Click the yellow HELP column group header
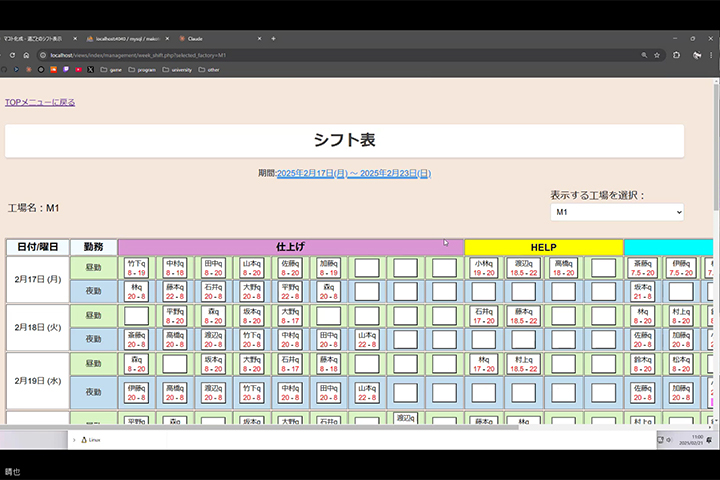This screenshot has width=720, height=480. pyautogui.click(x=544, y=247)
